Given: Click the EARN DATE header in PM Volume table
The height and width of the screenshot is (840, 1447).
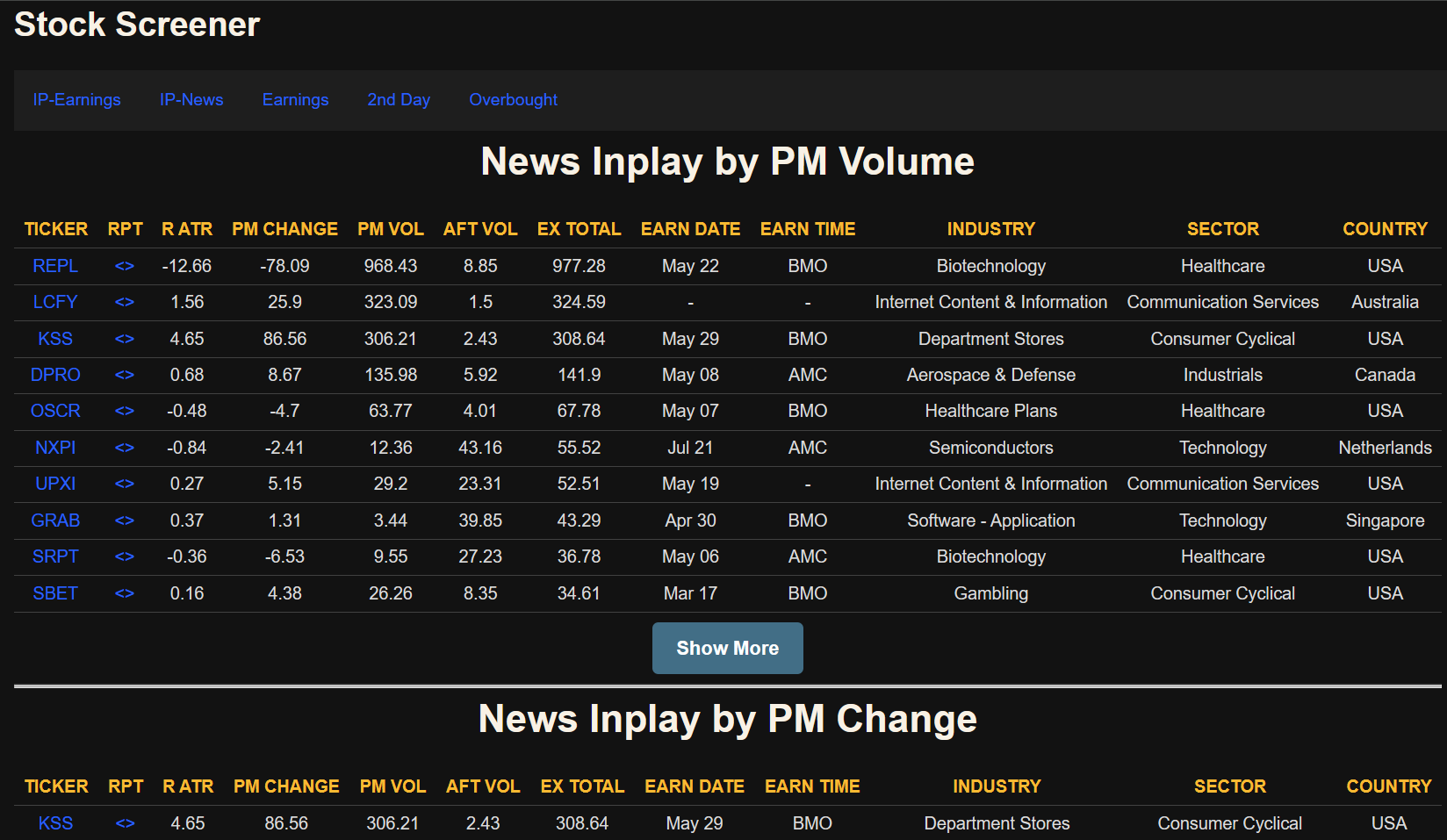Looking at the screenshot, I should [x=690, y=229].
